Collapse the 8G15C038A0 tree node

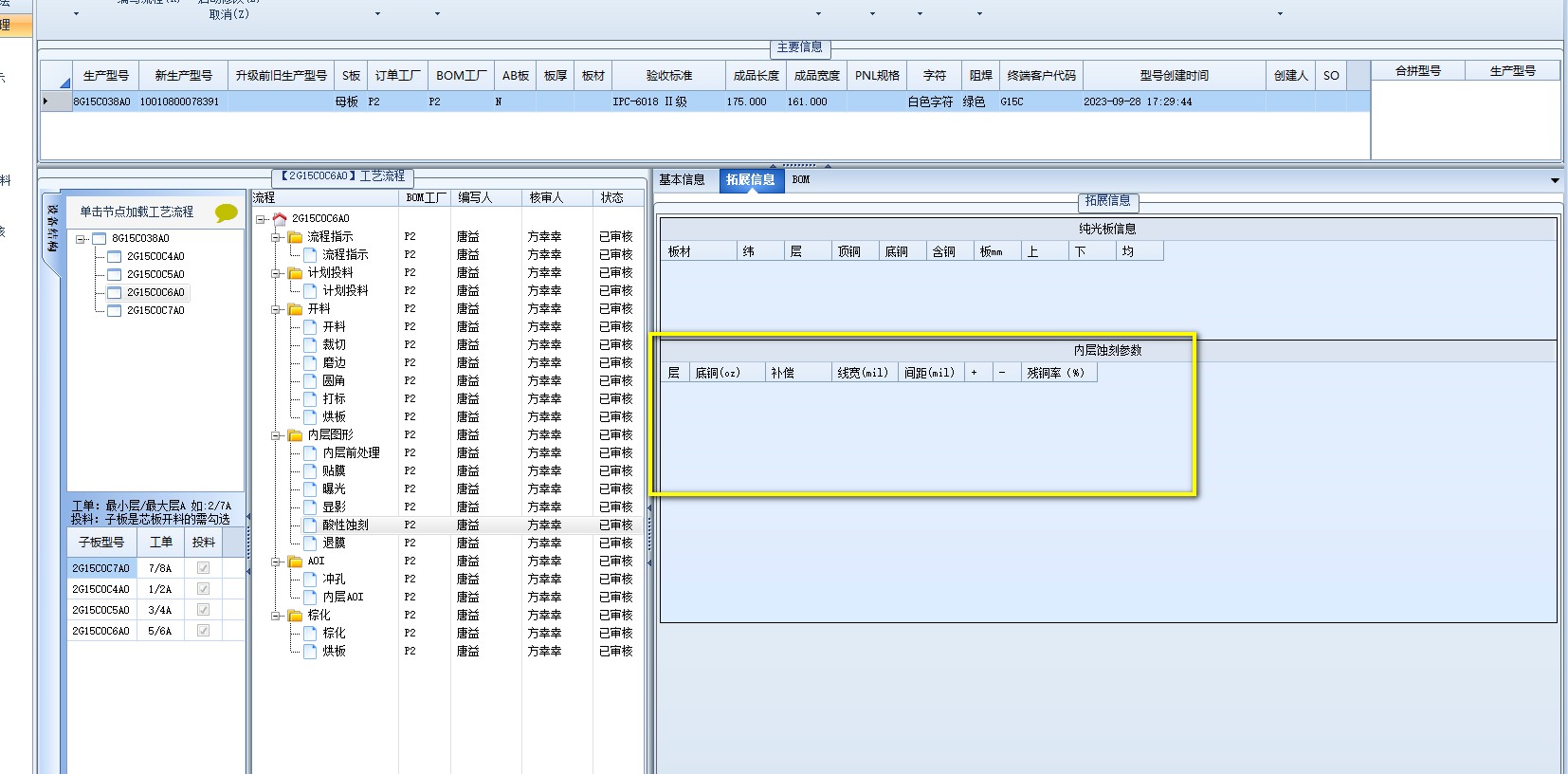tap(82, 239)
